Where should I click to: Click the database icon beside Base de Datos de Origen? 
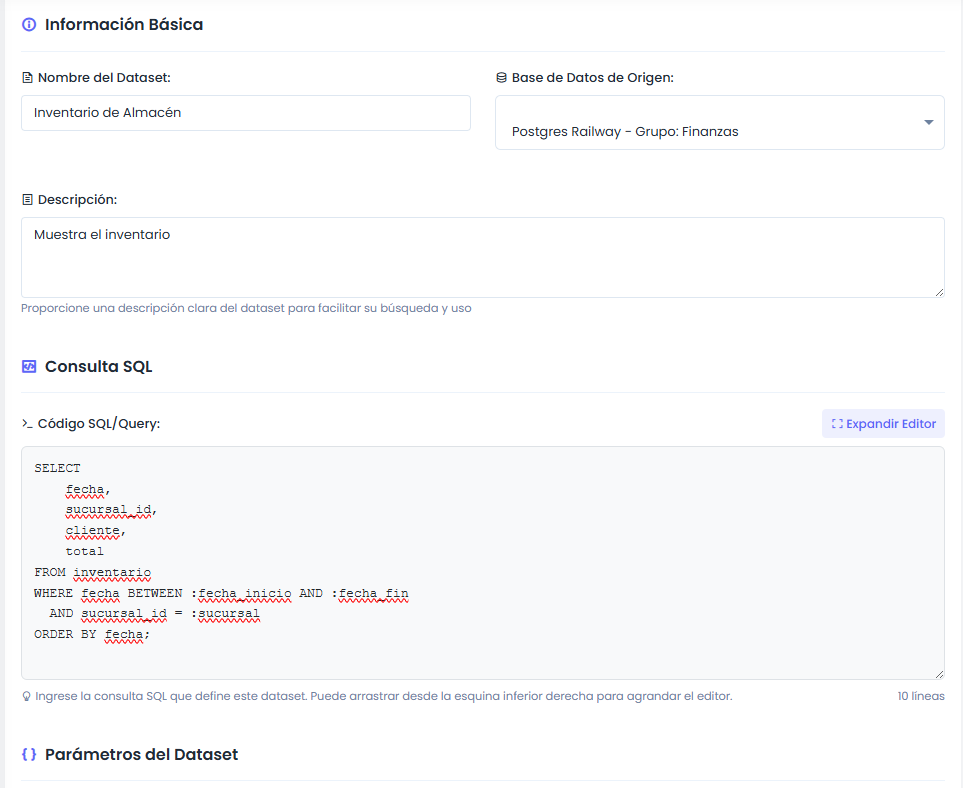tap(503, 76)
